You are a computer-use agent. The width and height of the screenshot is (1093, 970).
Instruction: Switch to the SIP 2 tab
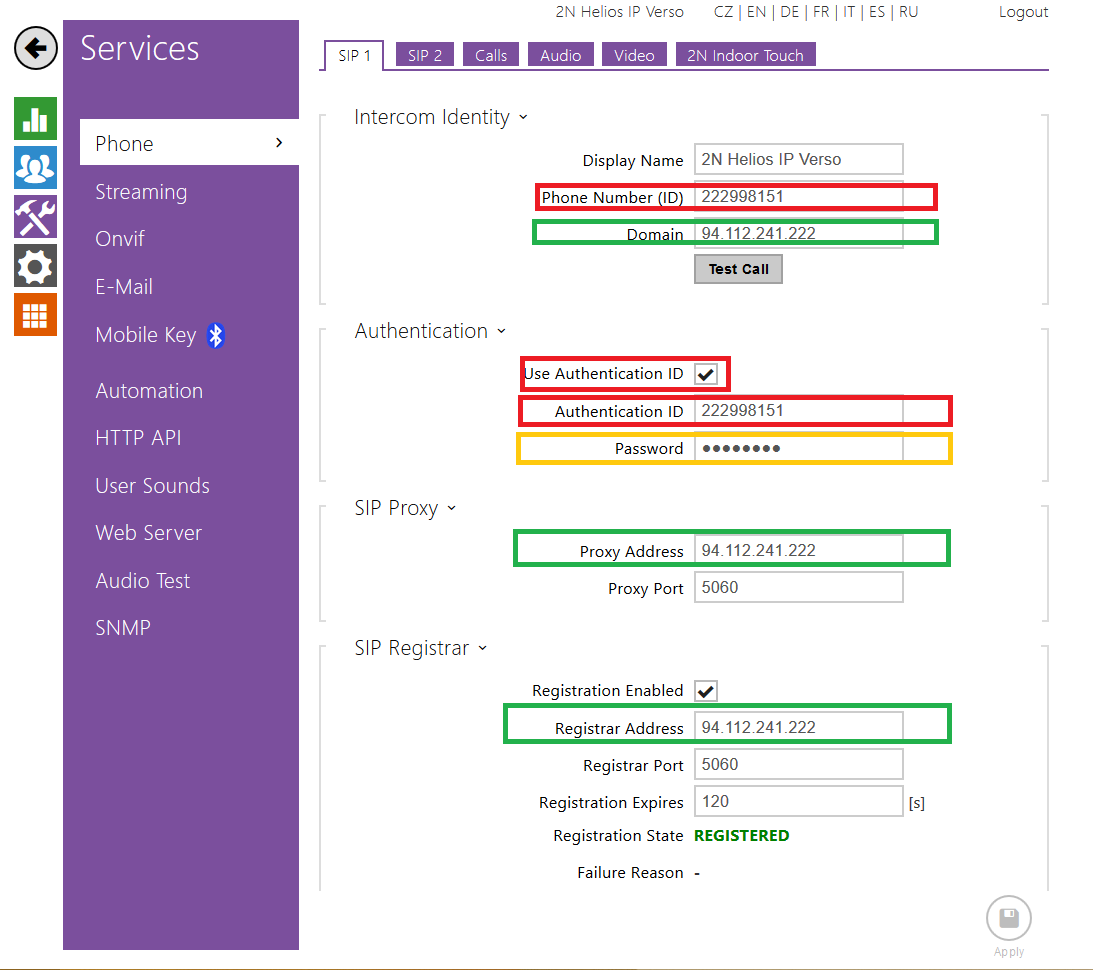tap(425, 55)
